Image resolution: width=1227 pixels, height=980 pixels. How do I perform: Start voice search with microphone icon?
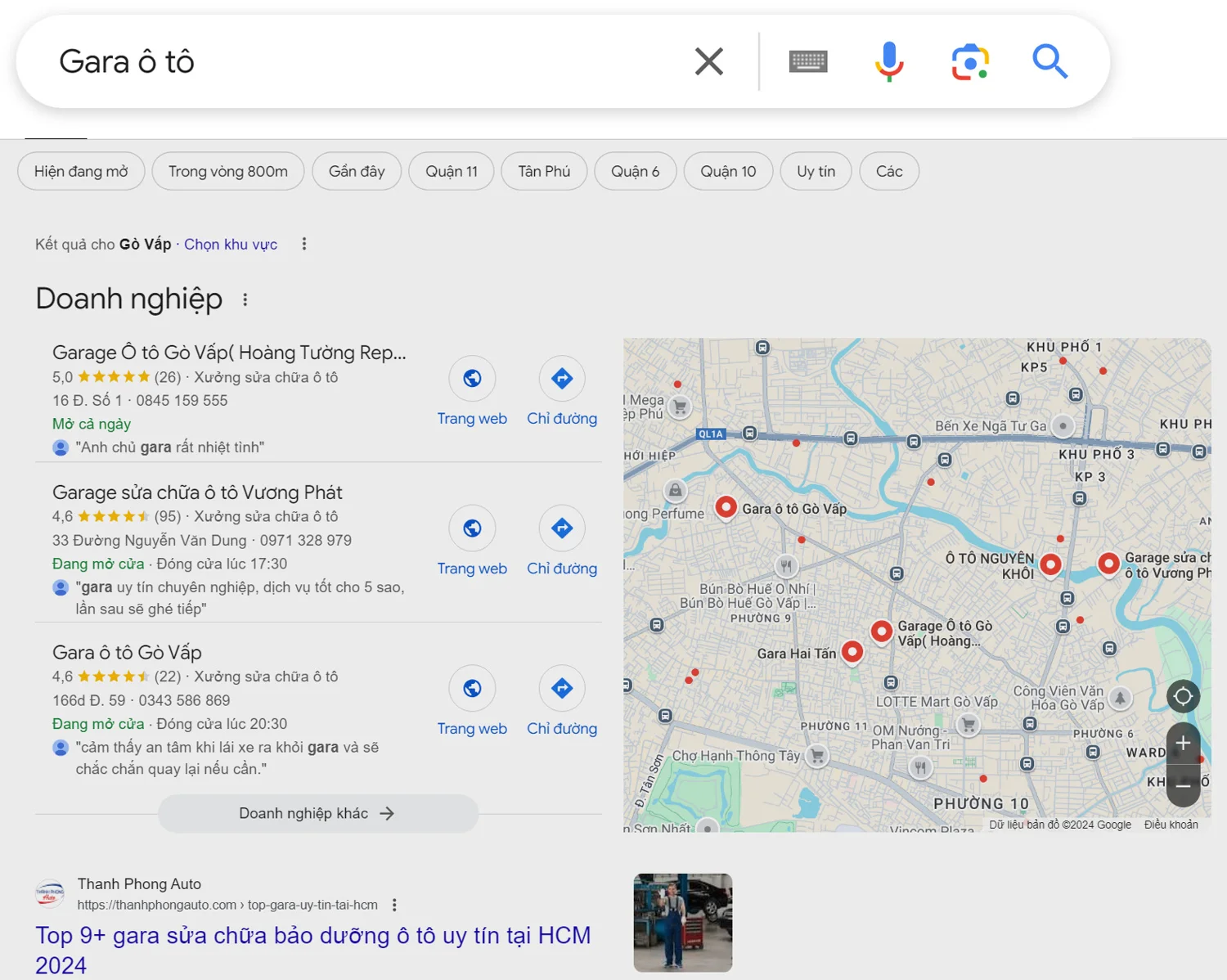(x=888, y=61)
